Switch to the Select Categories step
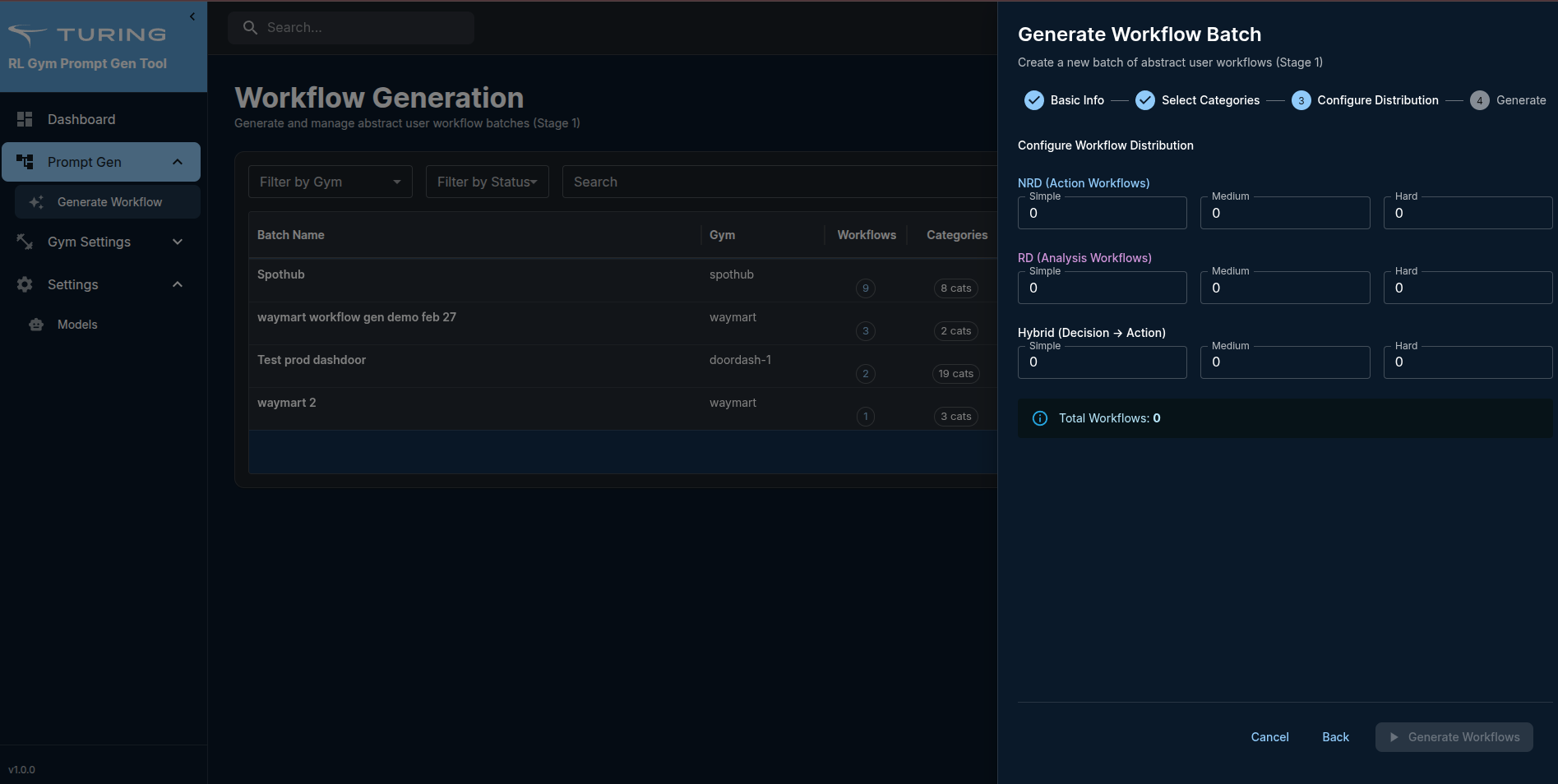The width and height of the screenshot is (1558, 784). coord(1210,99)
